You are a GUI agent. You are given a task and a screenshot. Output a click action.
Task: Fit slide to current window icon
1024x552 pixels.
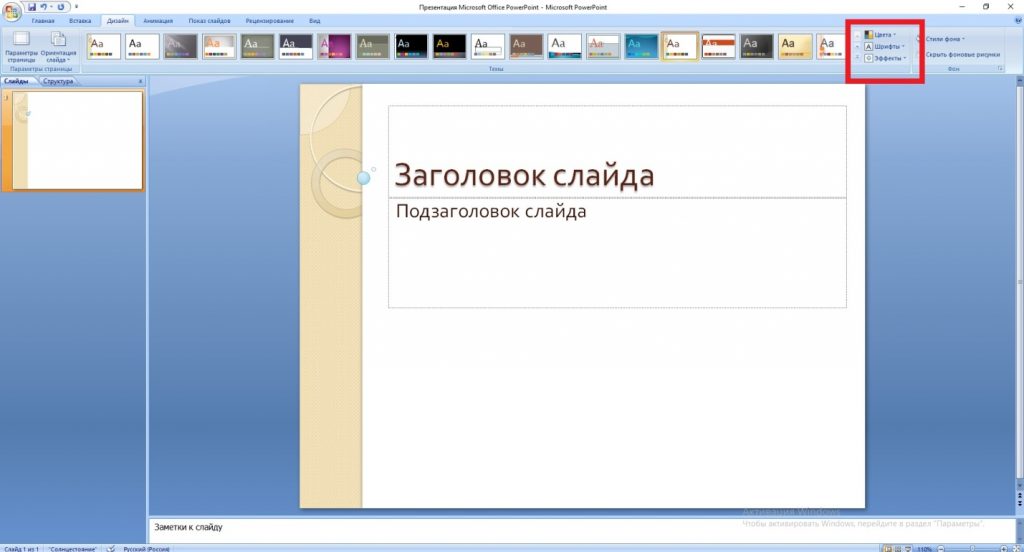1017,549
